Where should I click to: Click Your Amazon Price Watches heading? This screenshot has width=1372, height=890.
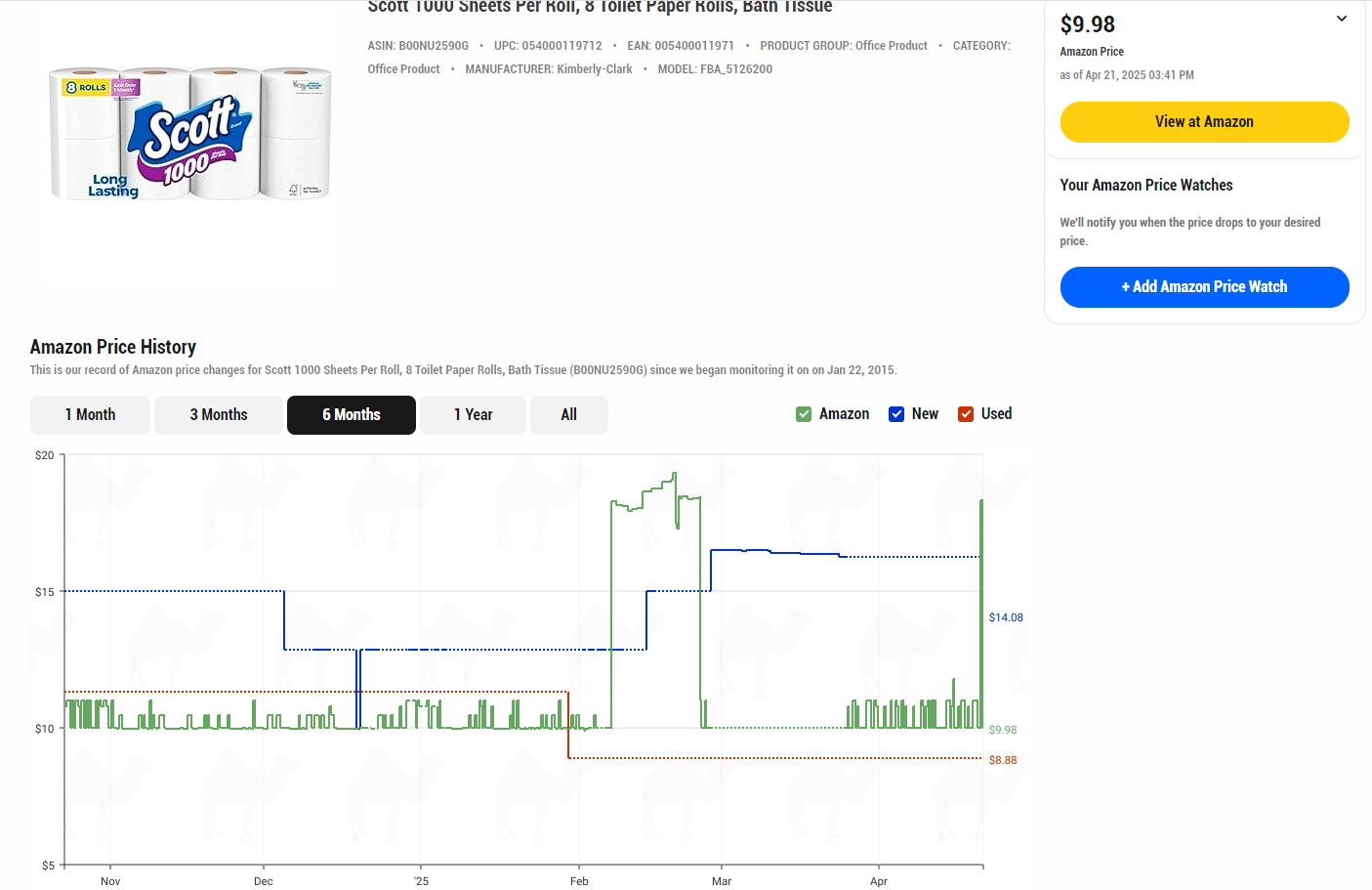coord(1146,186)
